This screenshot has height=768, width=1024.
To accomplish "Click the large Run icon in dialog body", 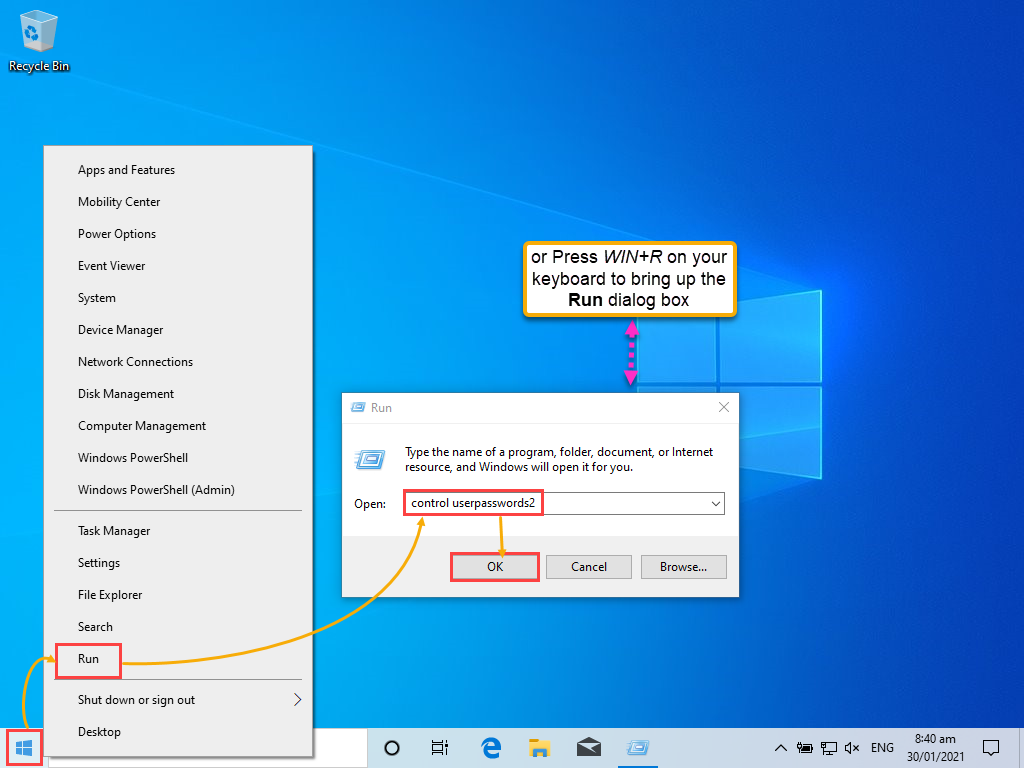I will (370, 459).
